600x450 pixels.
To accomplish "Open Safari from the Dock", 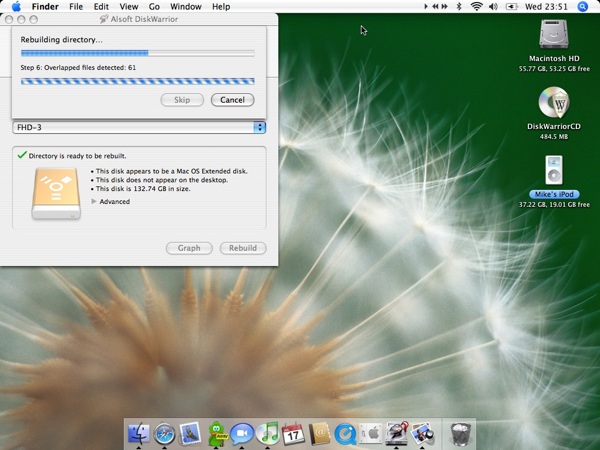I will point(165,433).
